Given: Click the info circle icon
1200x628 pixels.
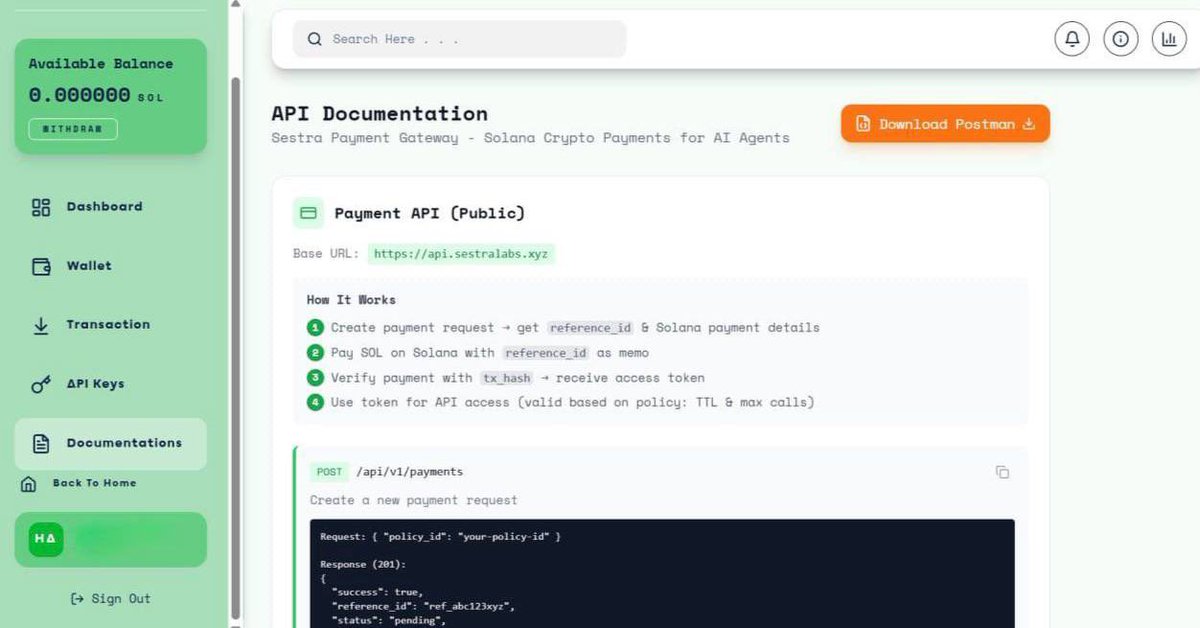Looking at the screenshot, I should (x=1120, y=39).
